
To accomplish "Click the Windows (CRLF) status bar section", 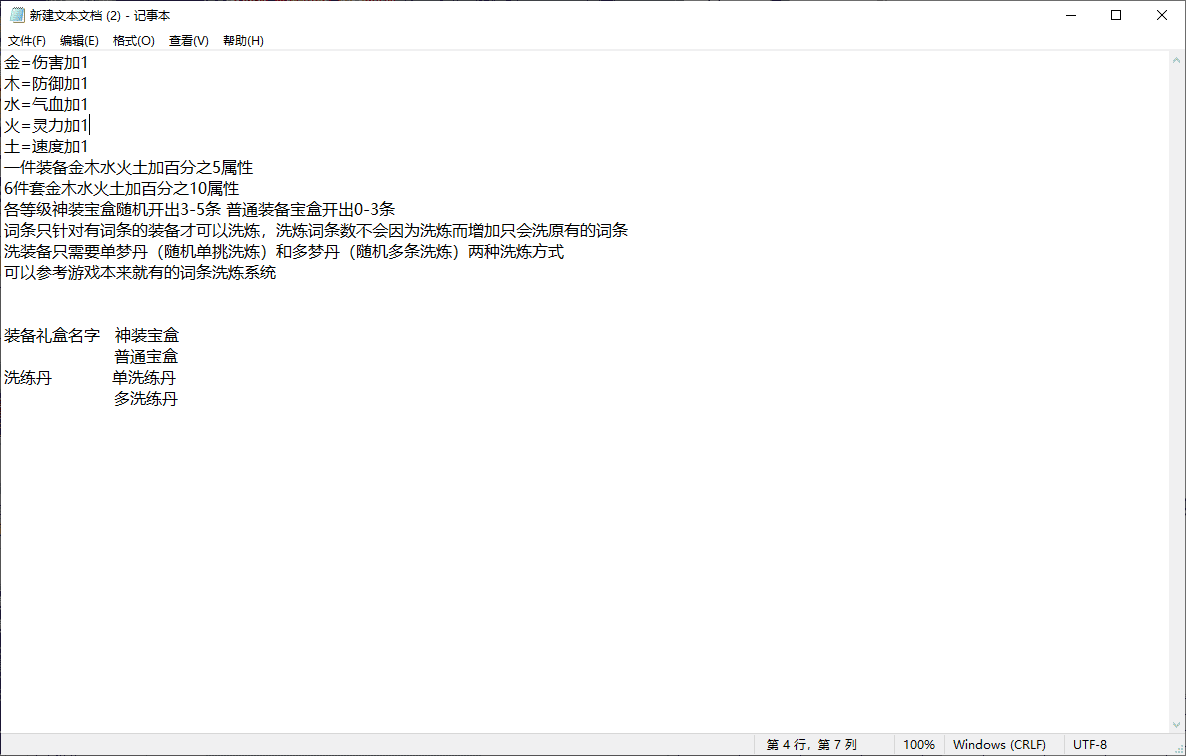I will pos(999,745).
